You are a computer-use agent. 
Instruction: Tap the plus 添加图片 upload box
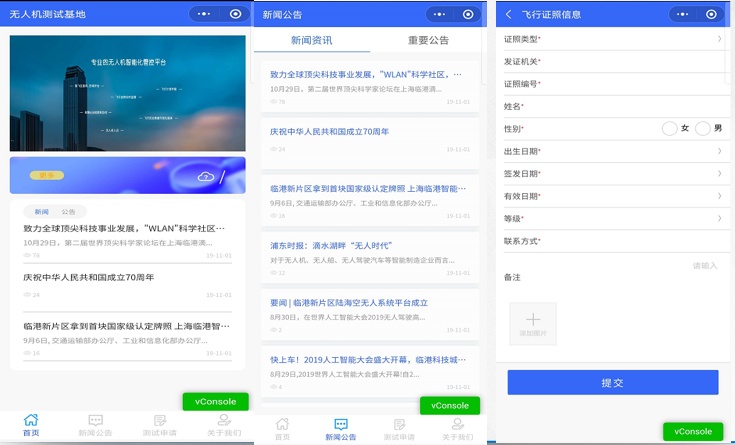pos(533,324)
